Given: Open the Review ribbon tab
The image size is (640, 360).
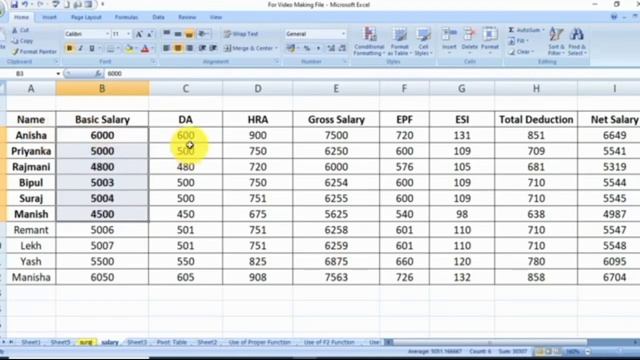Looking at the screenshot, I should (x=187, y=17).
